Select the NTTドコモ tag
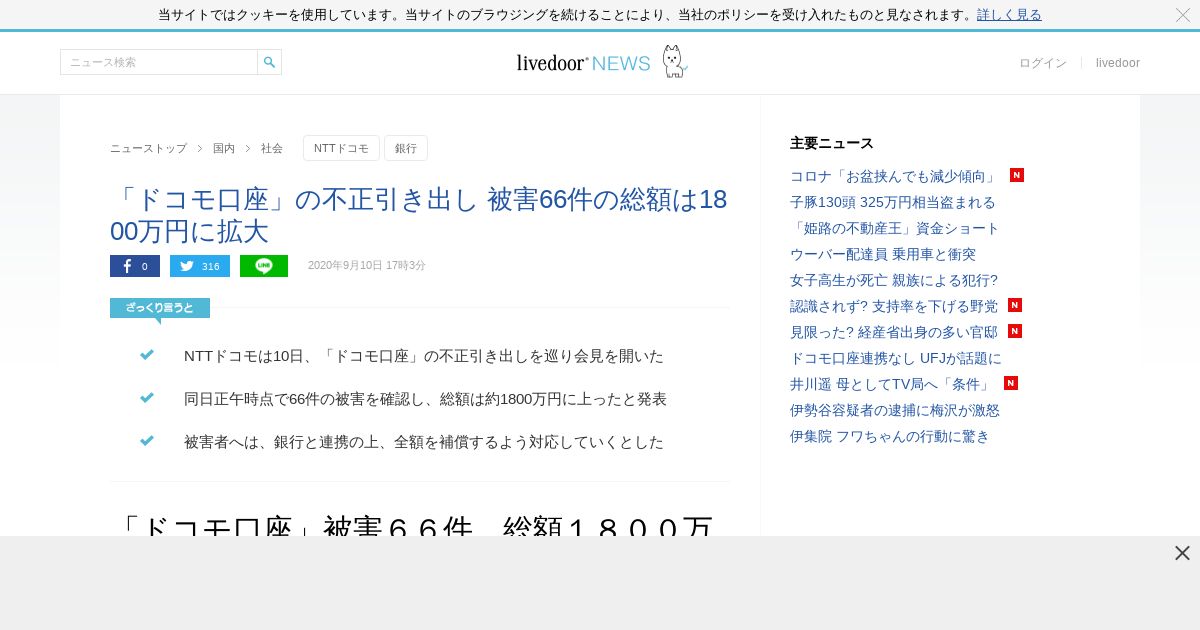The width and height of the screenshot is (1200, 630). tap(341, 148)
